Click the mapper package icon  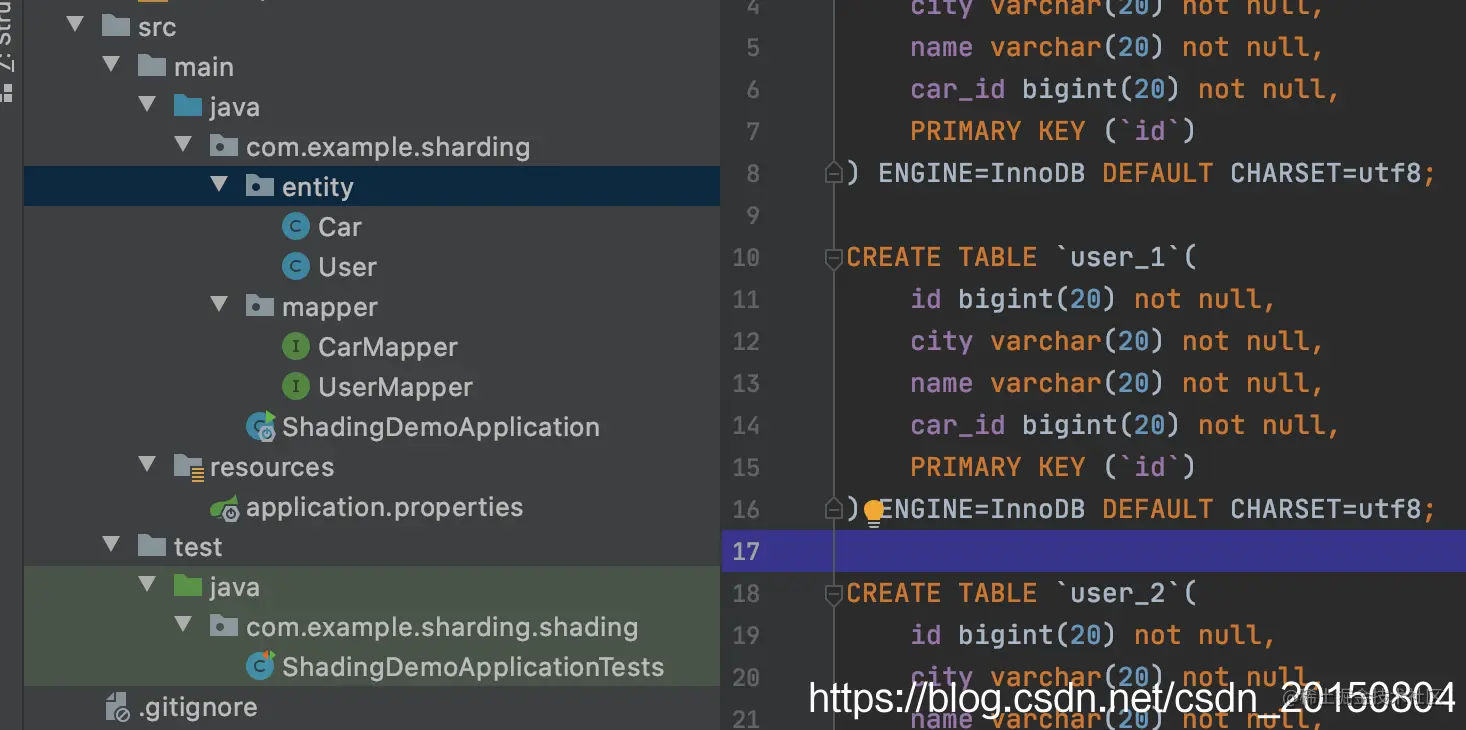[x=260, y=306]
